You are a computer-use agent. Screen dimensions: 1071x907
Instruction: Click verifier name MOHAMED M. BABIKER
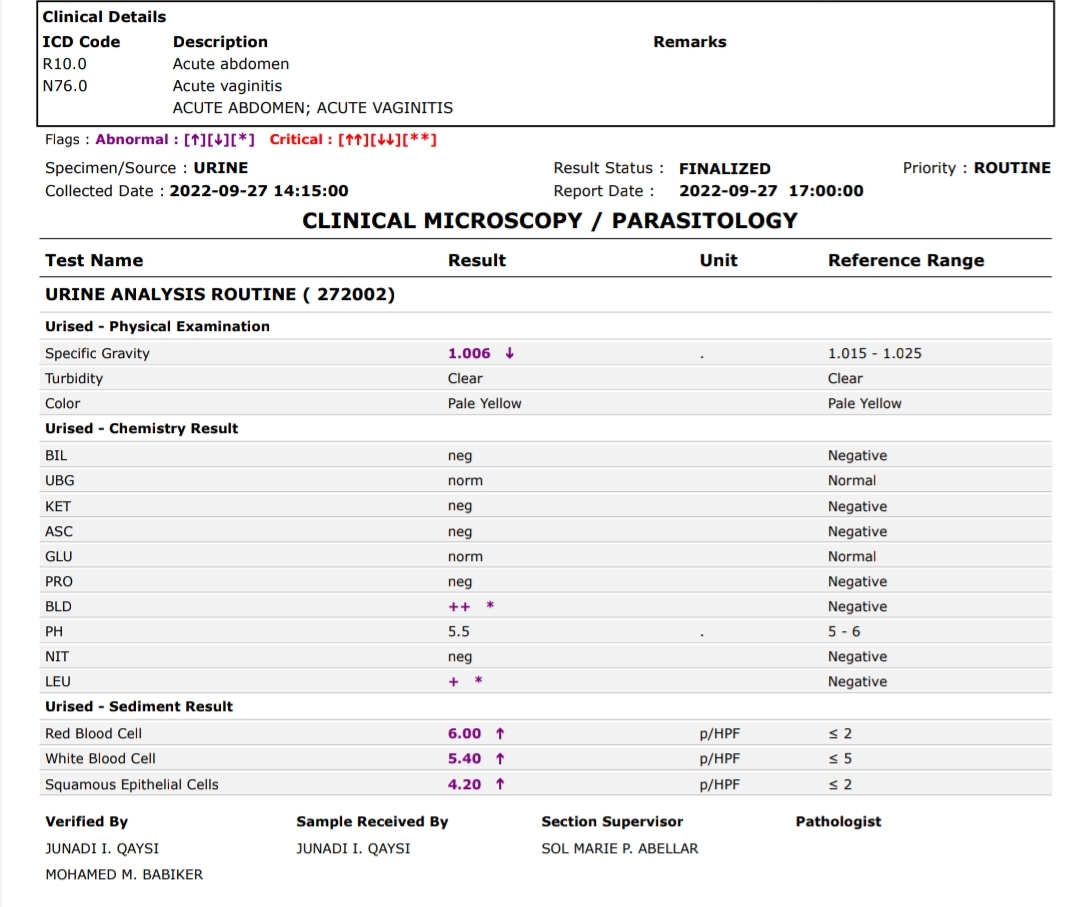click(124, 875)
